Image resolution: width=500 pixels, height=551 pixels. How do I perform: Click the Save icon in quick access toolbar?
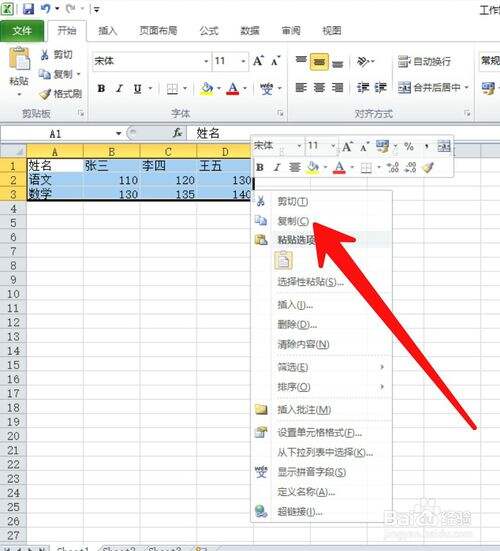28,9
